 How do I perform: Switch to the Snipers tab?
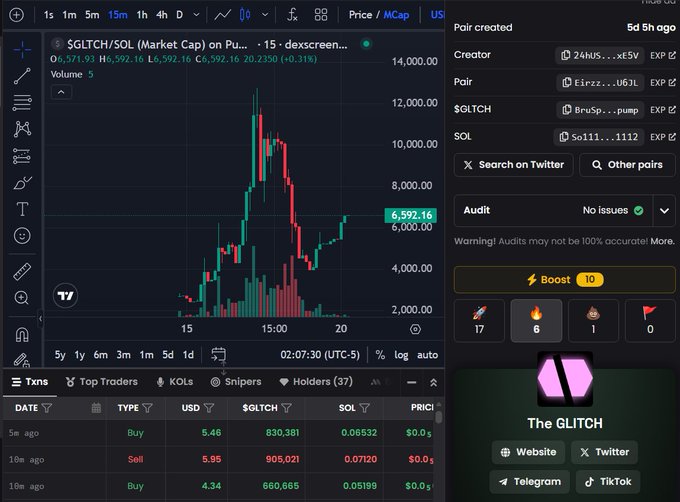pos(236,382)
